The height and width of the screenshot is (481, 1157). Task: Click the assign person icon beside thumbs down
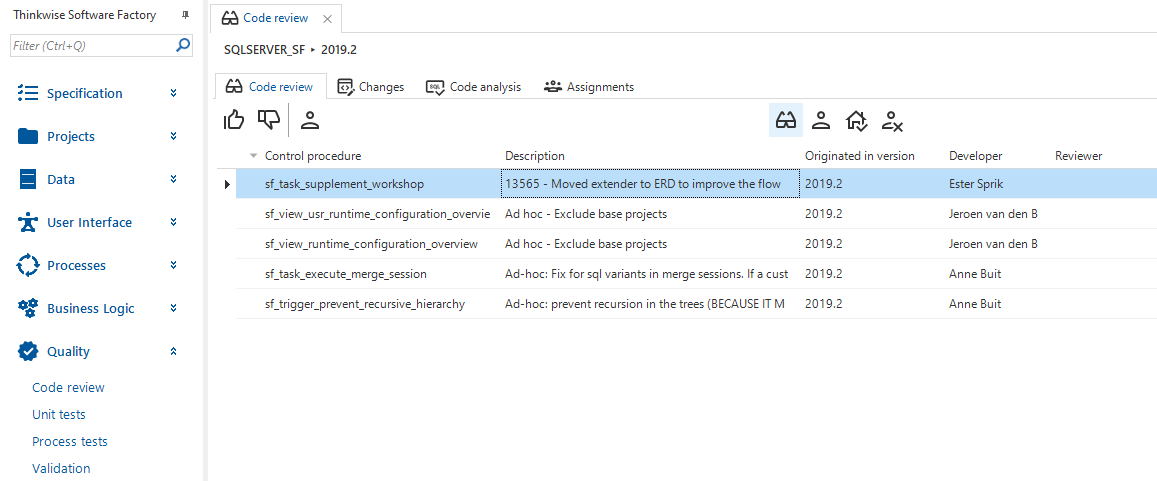point(310,120)
